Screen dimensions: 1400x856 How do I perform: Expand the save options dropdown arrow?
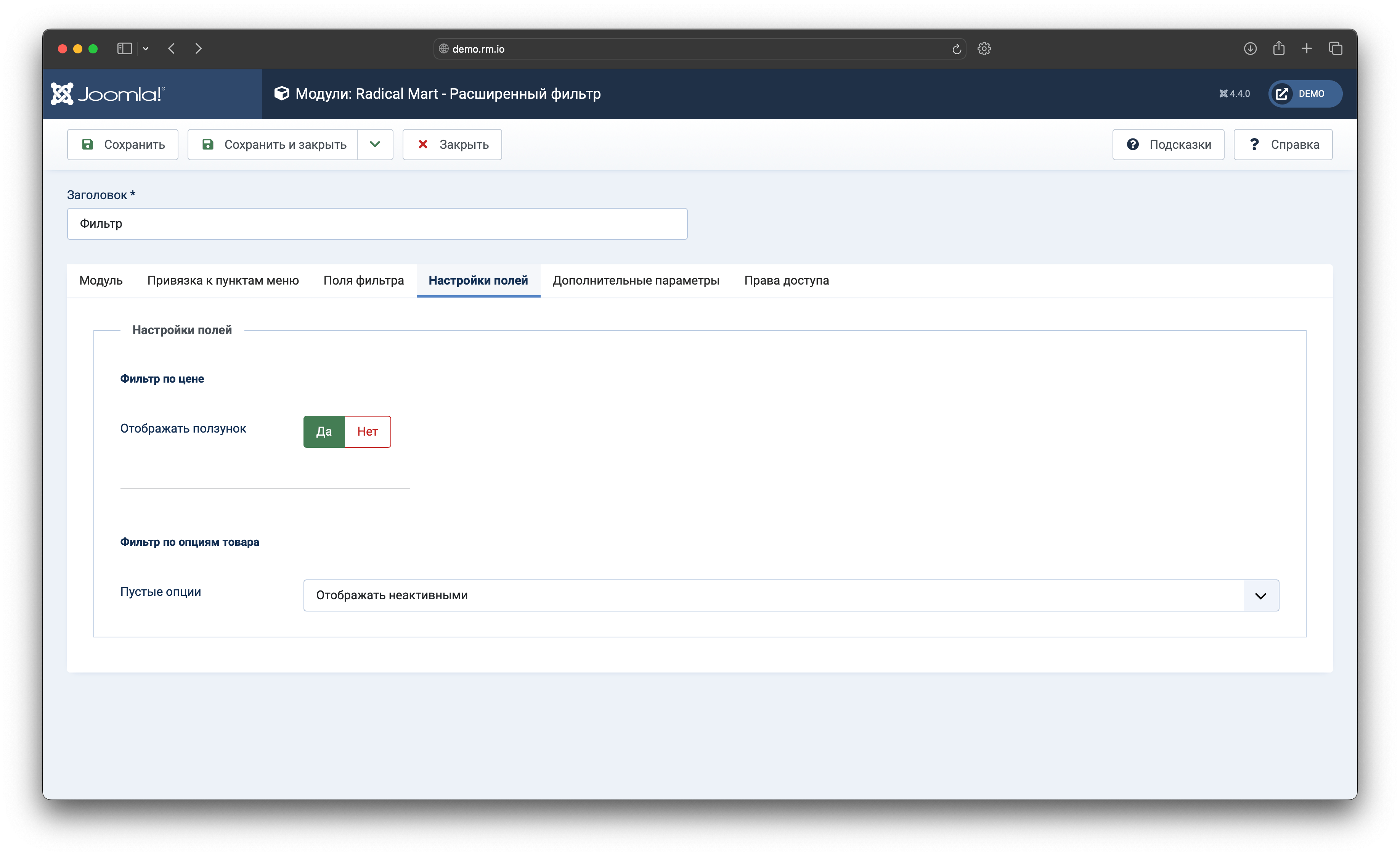(x=375, y=144)
